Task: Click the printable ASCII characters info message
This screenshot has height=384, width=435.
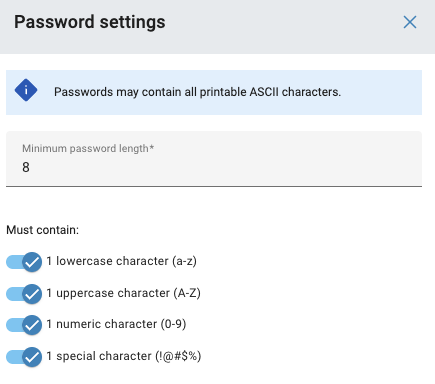Action: (x=197, y=92)
